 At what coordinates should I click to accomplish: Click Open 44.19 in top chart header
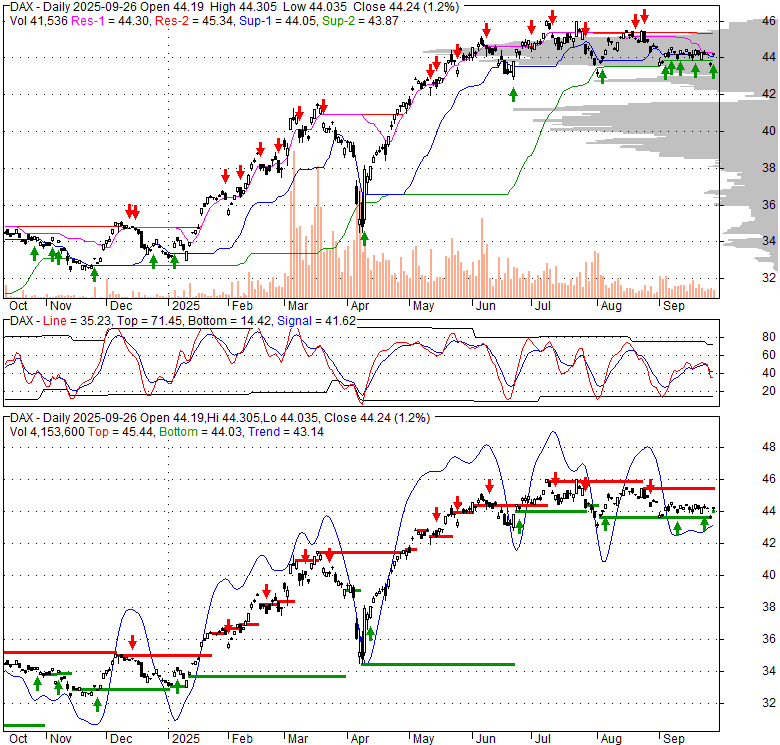point(172,6)
